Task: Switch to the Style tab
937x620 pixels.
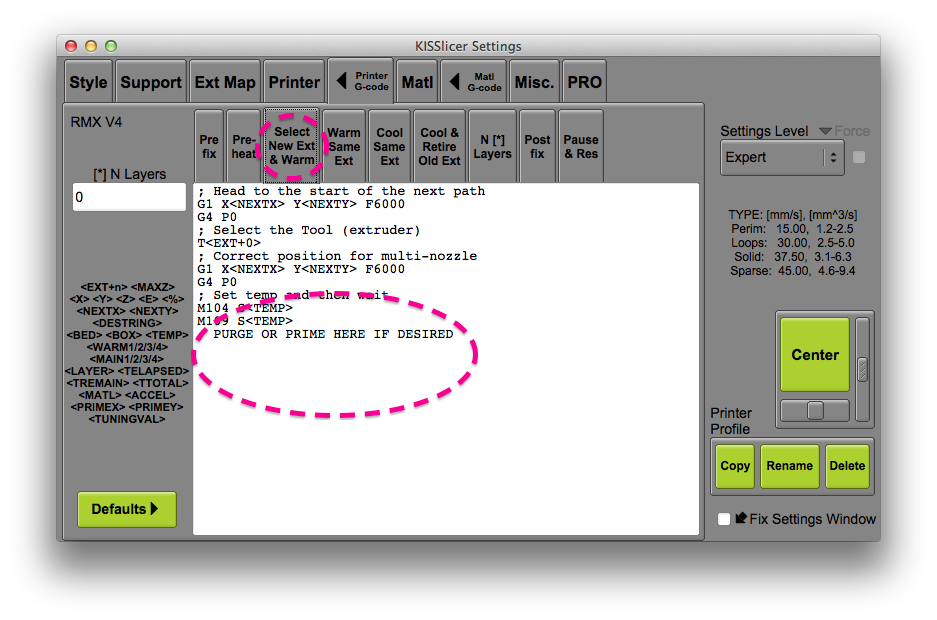Action: [88, 82]
